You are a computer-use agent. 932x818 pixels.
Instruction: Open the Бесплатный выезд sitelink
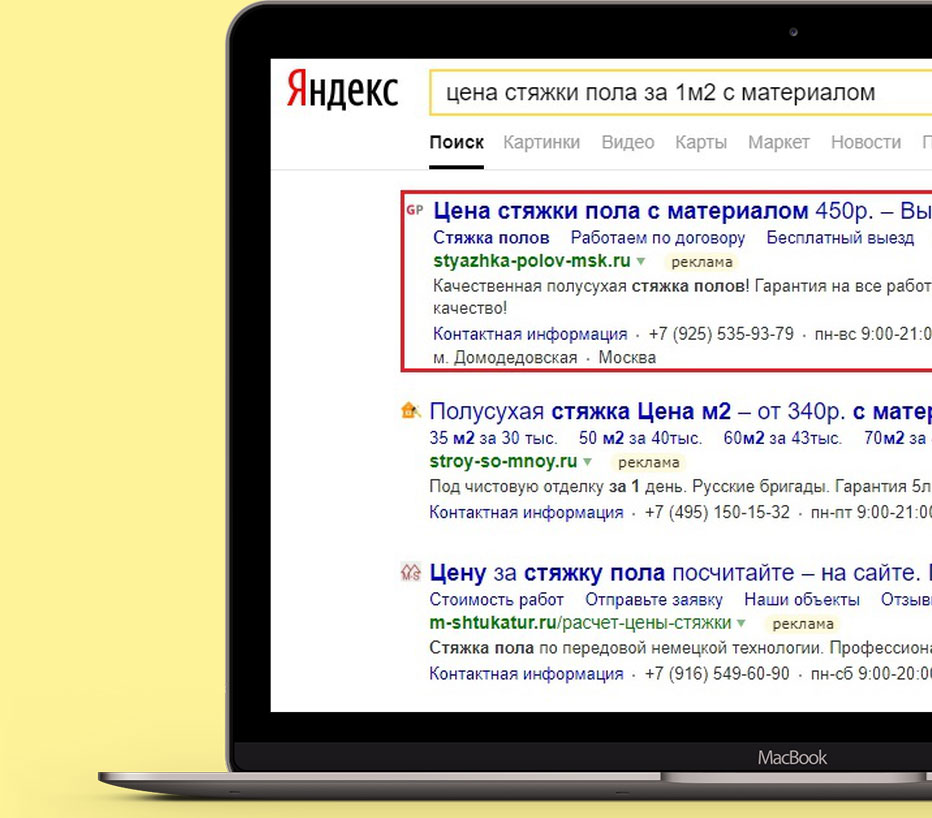[840, 238]
